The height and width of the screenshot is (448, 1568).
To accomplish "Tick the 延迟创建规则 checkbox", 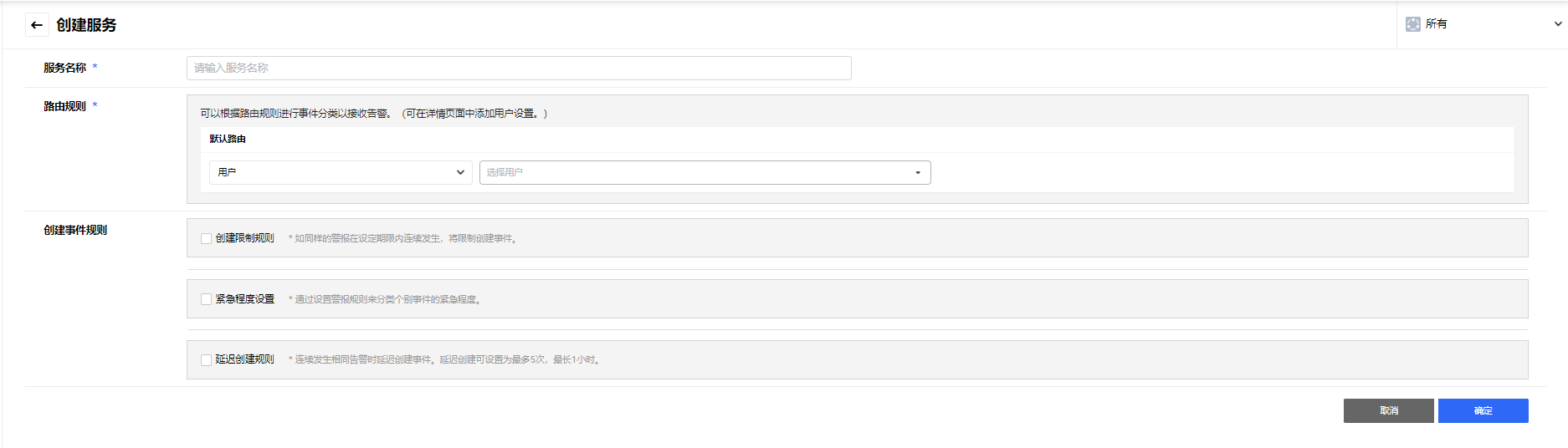I will tap(207, 360).
